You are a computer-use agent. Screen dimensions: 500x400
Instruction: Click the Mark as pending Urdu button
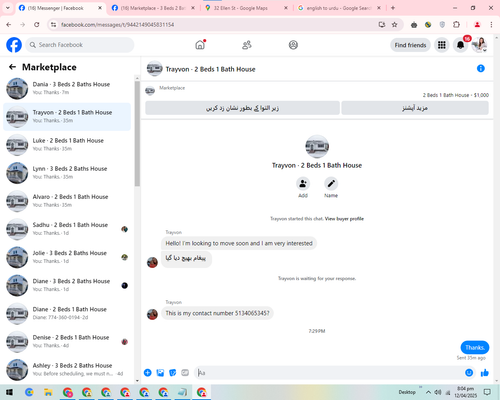point(242,108)
